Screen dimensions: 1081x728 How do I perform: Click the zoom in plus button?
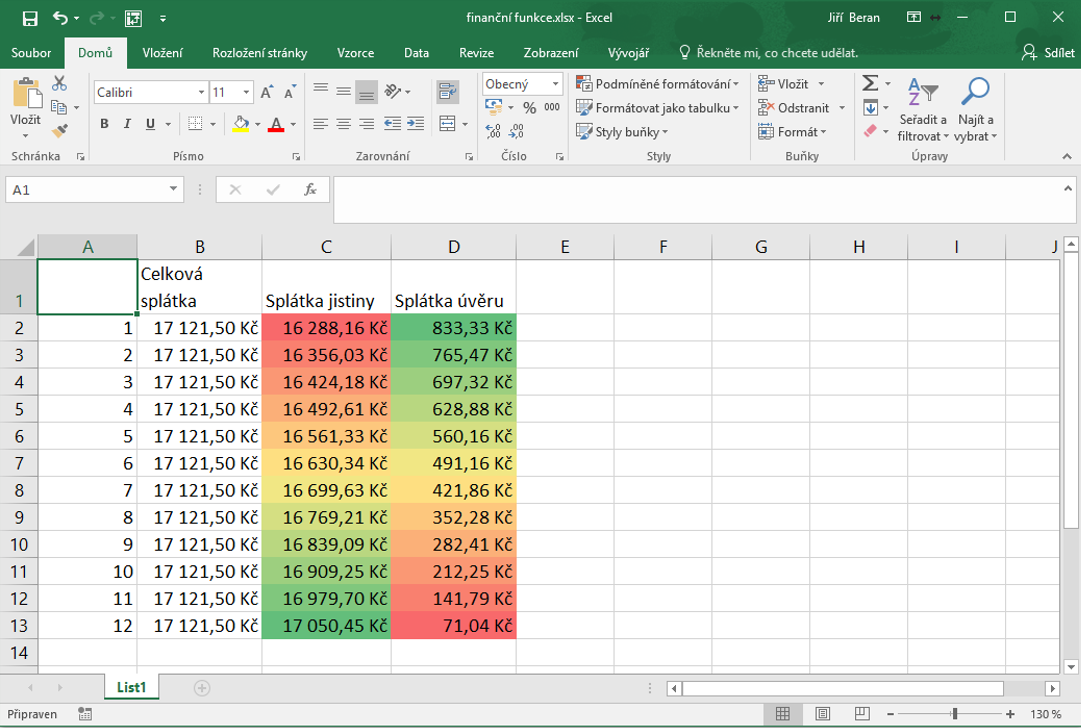tap(1010, 714)
